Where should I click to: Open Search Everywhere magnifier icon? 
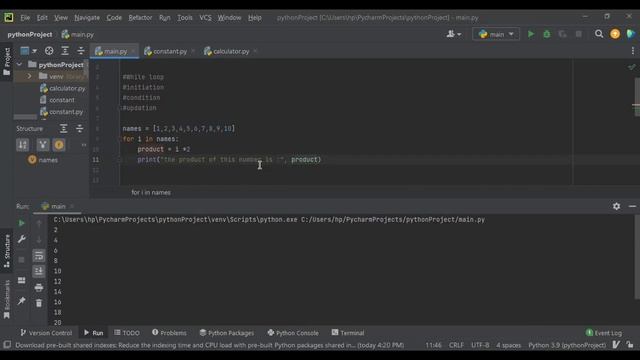tap(599, 34)
